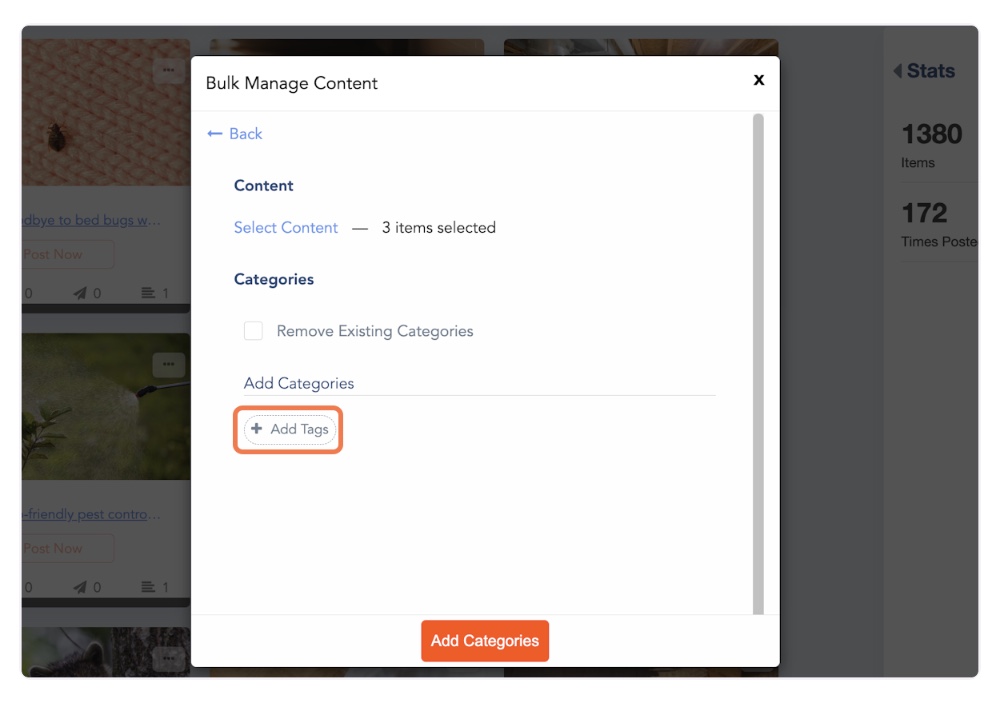Close the Bulk Manage Content dialog
This screenshot has height=708, width=1002.
point(759,80)
